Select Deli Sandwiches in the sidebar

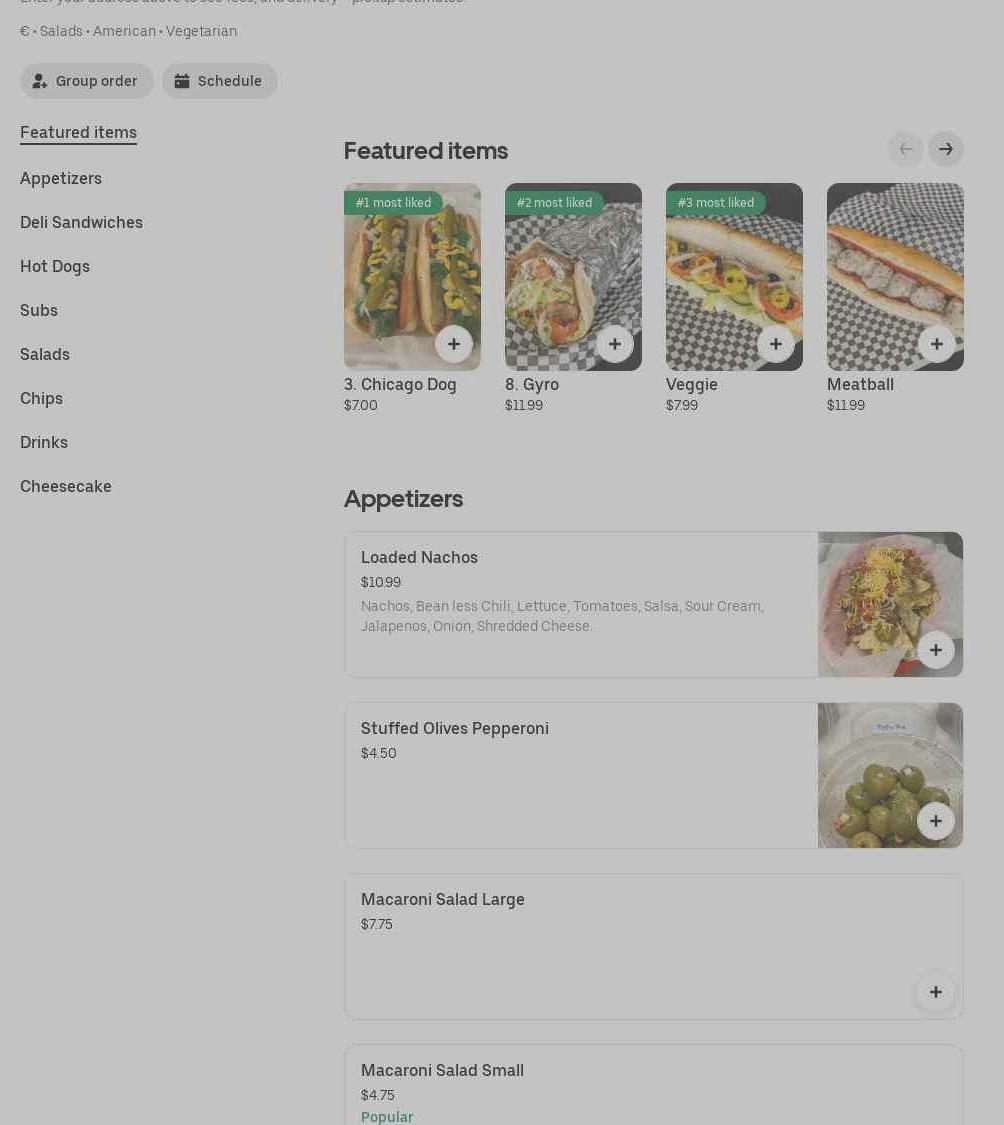point(81,222)
